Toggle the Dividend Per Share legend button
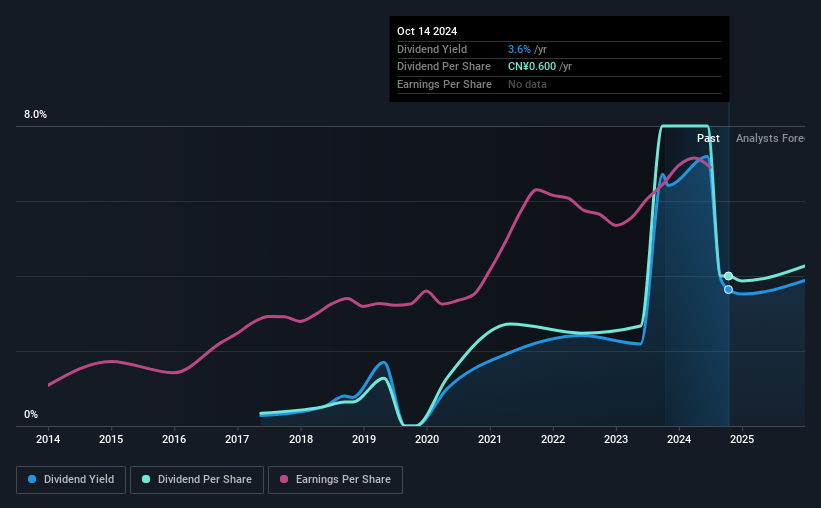 pos(197,480)
